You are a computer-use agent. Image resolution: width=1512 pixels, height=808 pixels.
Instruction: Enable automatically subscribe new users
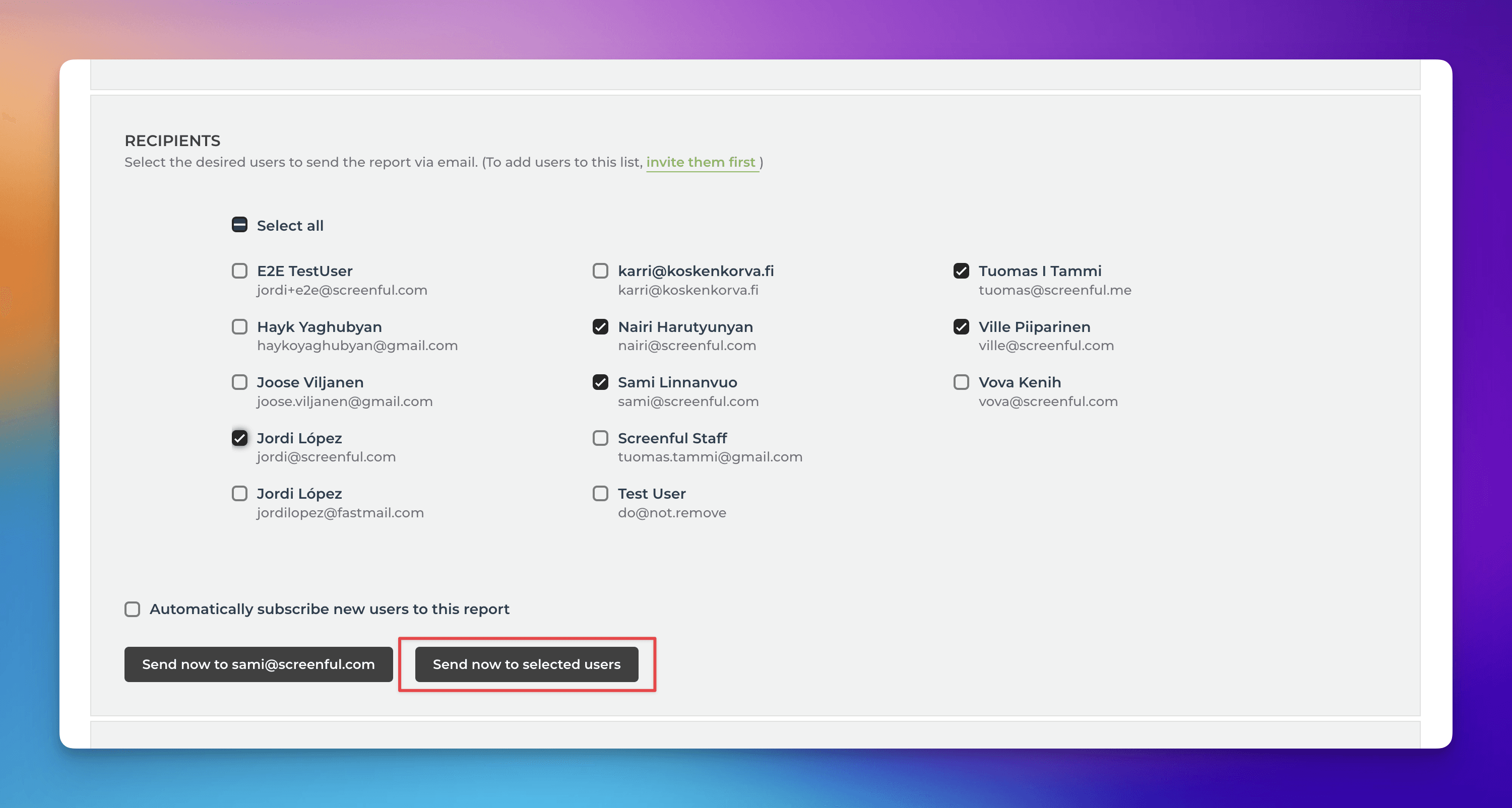(132, 609)
